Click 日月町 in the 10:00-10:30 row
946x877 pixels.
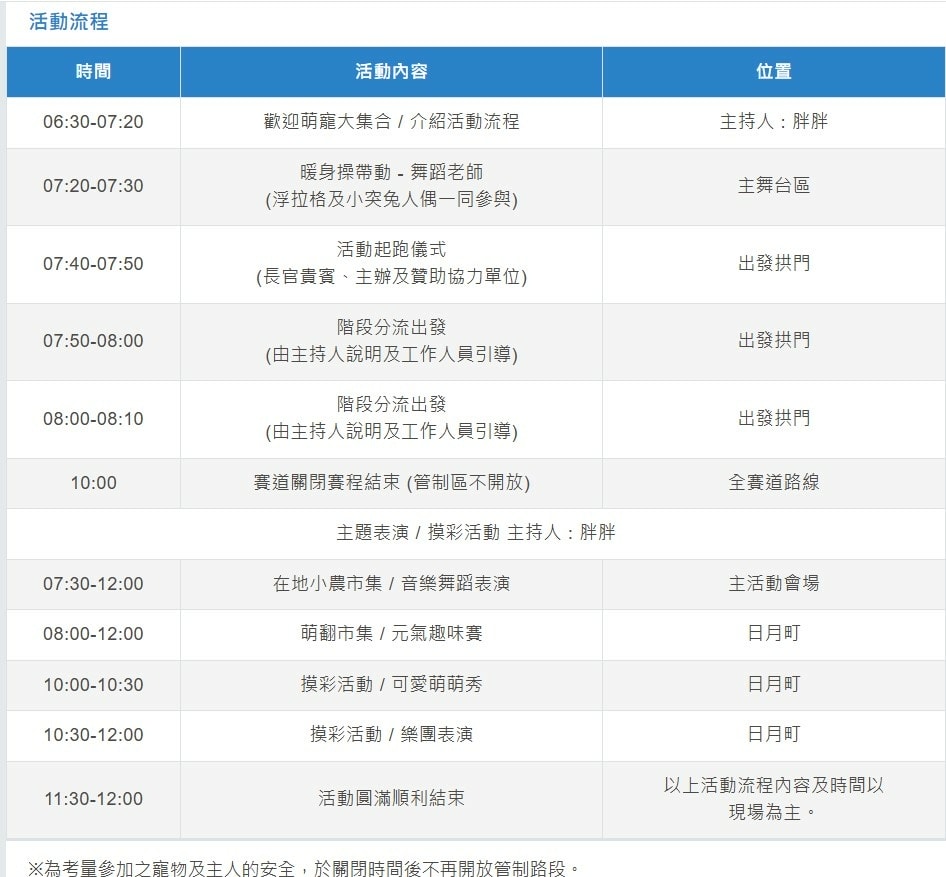pos(773,685)
